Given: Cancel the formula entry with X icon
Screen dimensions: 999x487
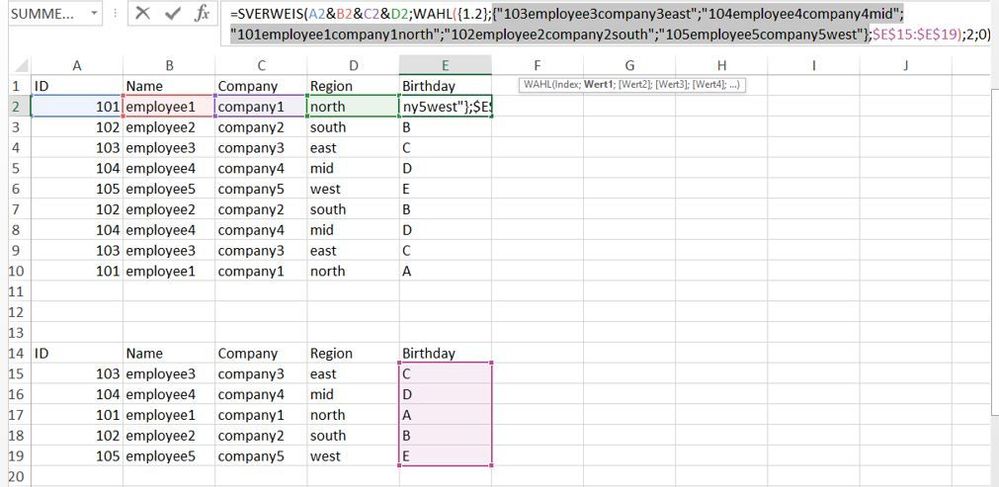Looking at the screenshot, I should pos(143,13).
